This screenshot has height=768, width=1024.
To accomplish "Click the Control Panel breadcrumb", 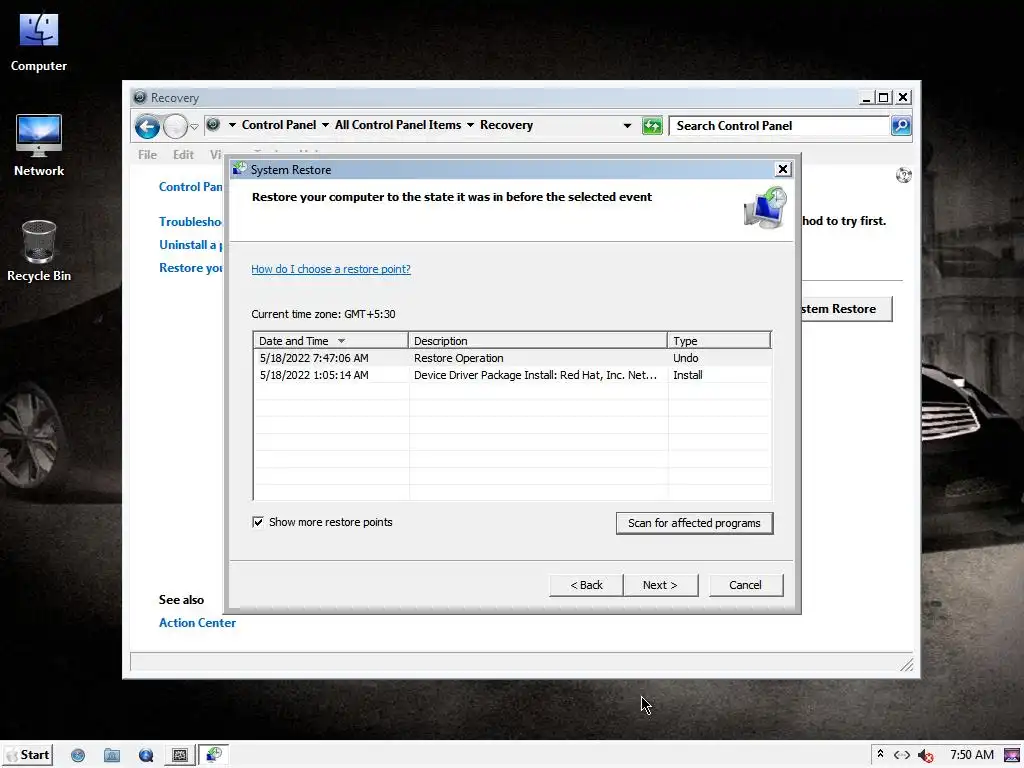I will (x=279, y=125).
